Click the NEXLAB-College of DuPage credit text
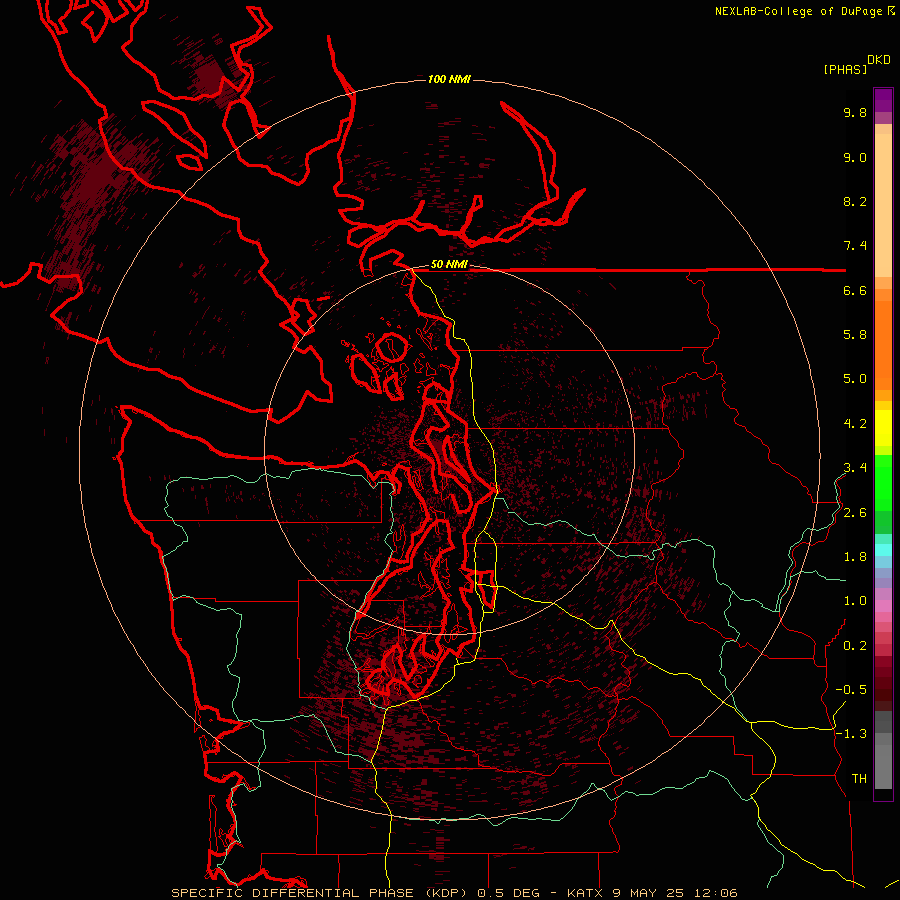The image size is (900, 900). pos(800,11)
